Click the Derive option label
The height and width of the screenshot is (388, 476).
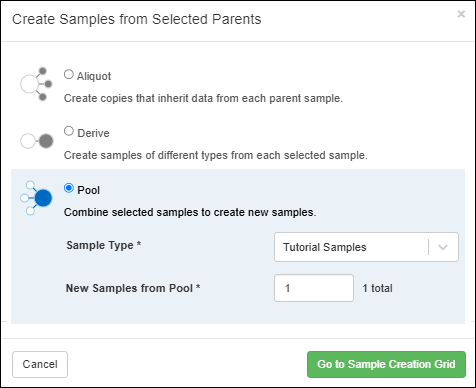click(93, 133)
